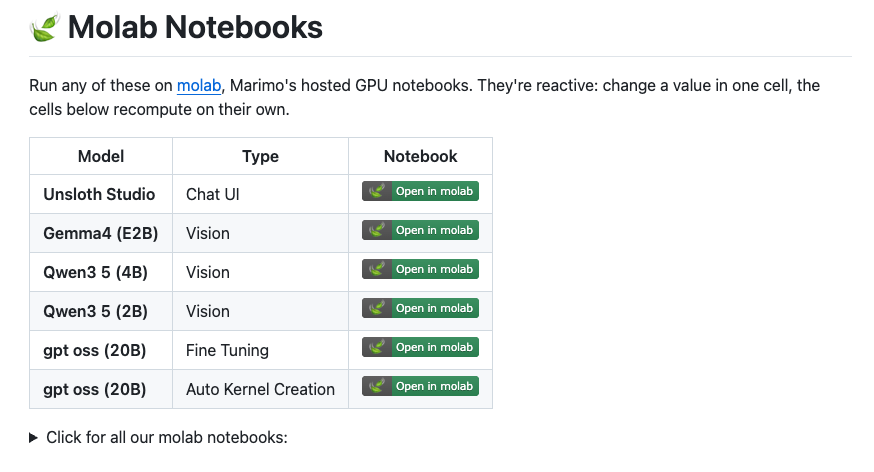Image resolution: width=874 pixels, height=472 pixels.
Task: Expand 'Click for all our molab notebooks'
Action: point(158,437)
